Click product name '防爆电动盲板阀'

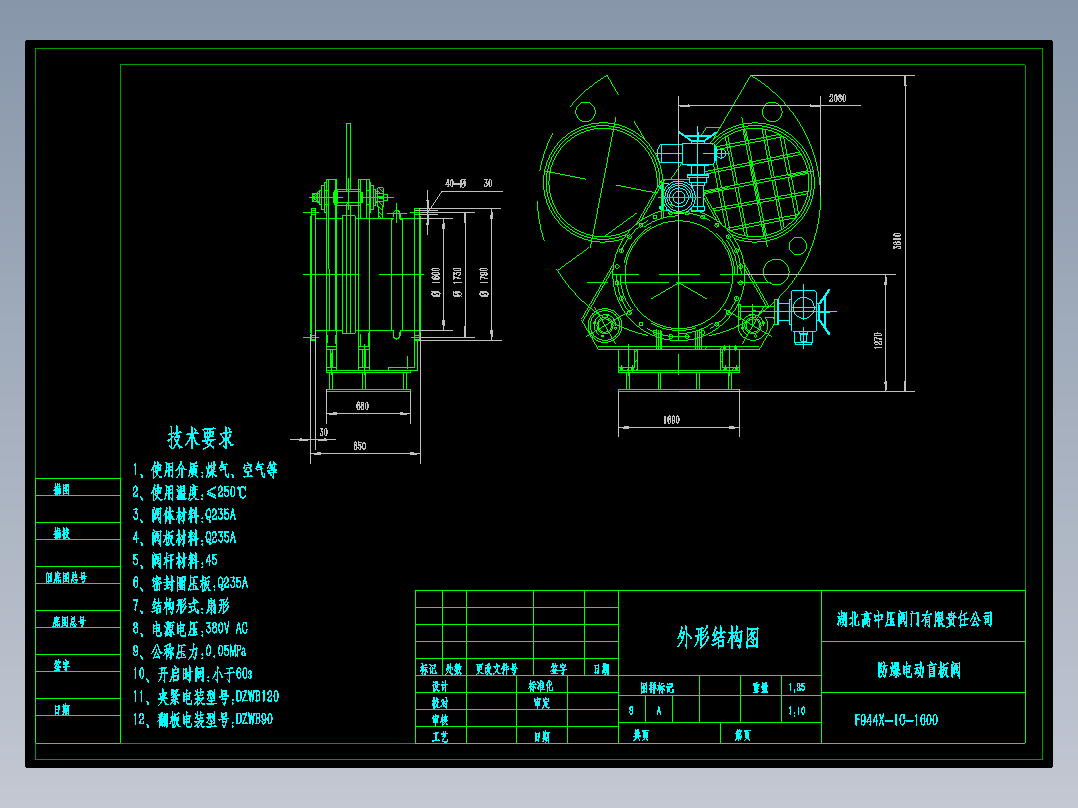click(x=919, y=669)
